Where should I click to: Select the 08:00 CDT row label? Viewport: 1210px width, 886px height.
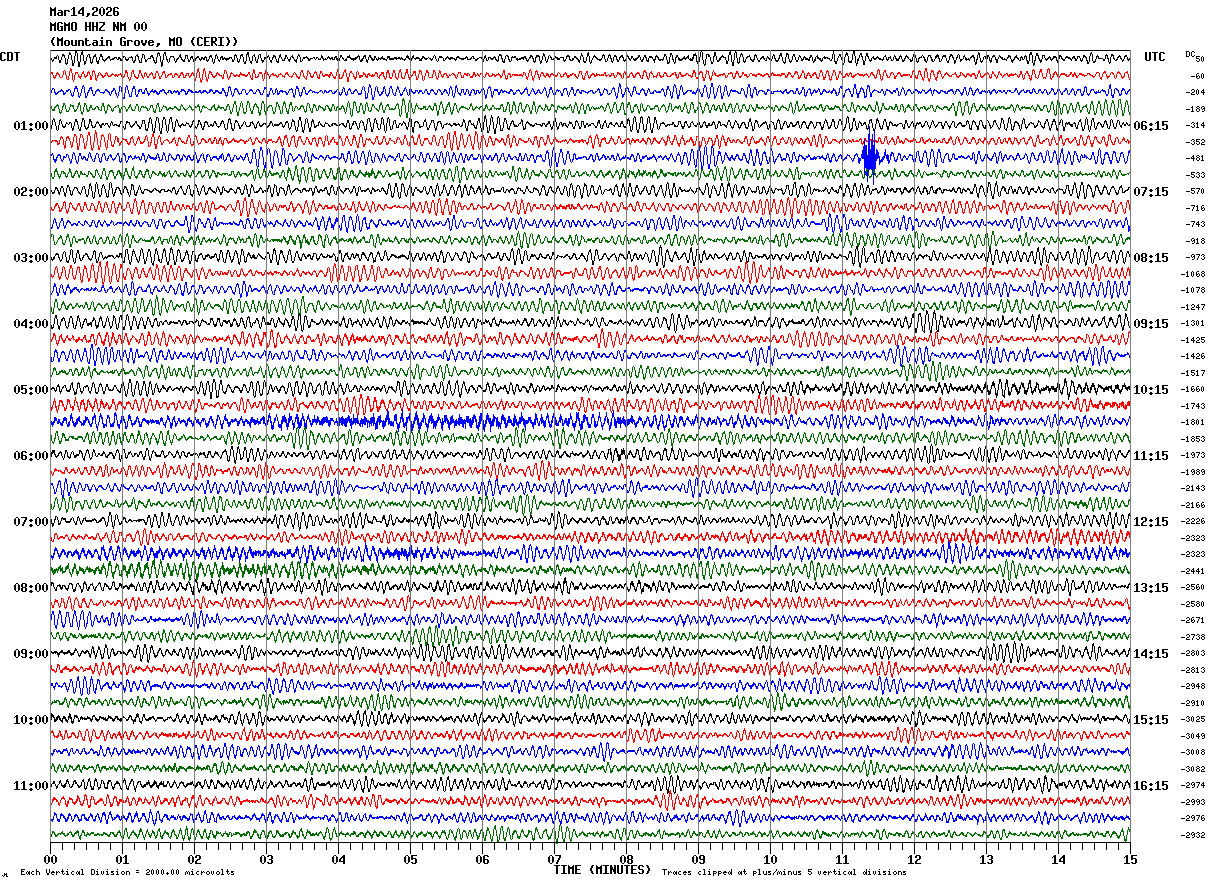(30, 588)
